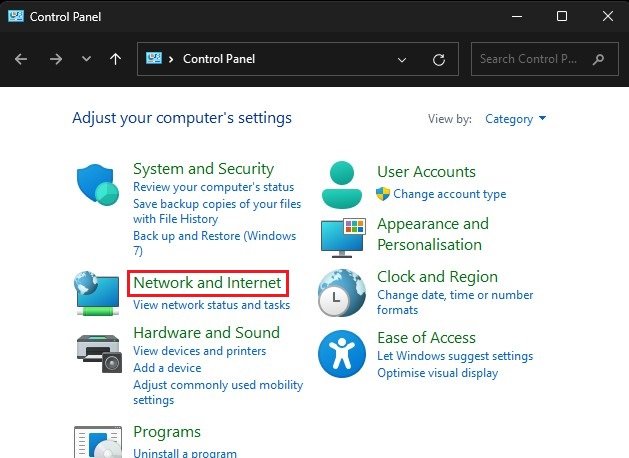
Task: Open Change account type link
Action: pos(449,194)
